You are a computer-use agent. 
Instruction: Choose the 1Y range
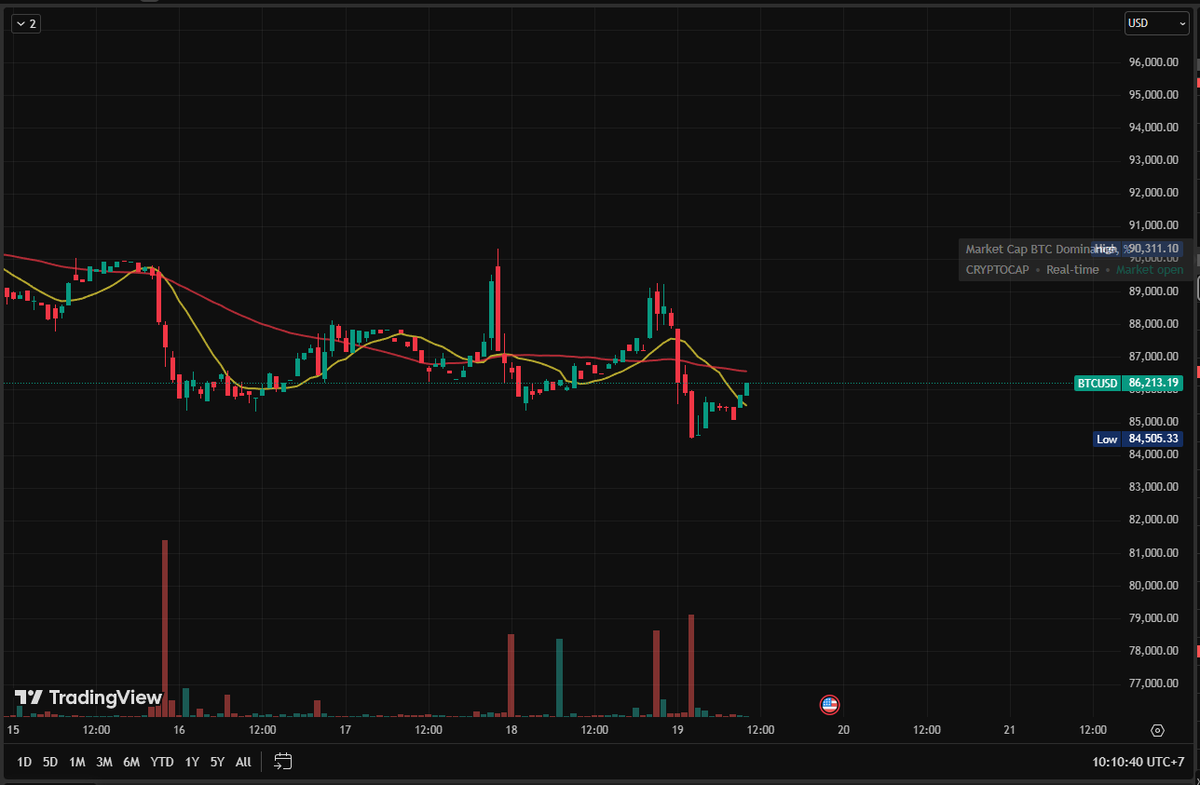(x=192, y=762)
